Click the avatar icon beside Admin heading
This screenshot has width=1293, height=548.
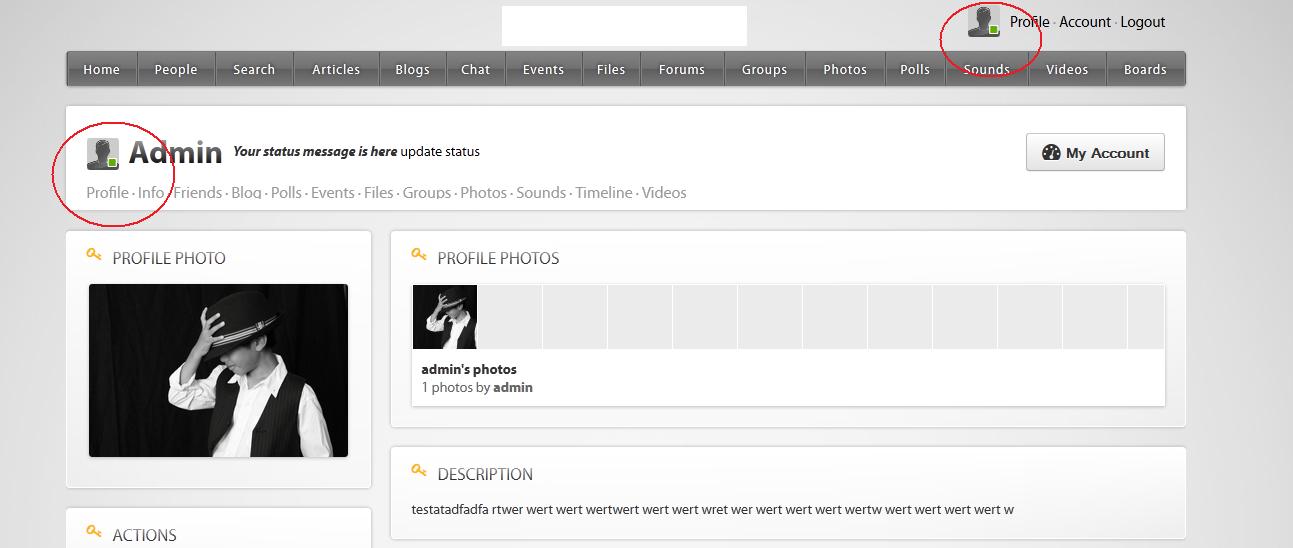point(103,154)
